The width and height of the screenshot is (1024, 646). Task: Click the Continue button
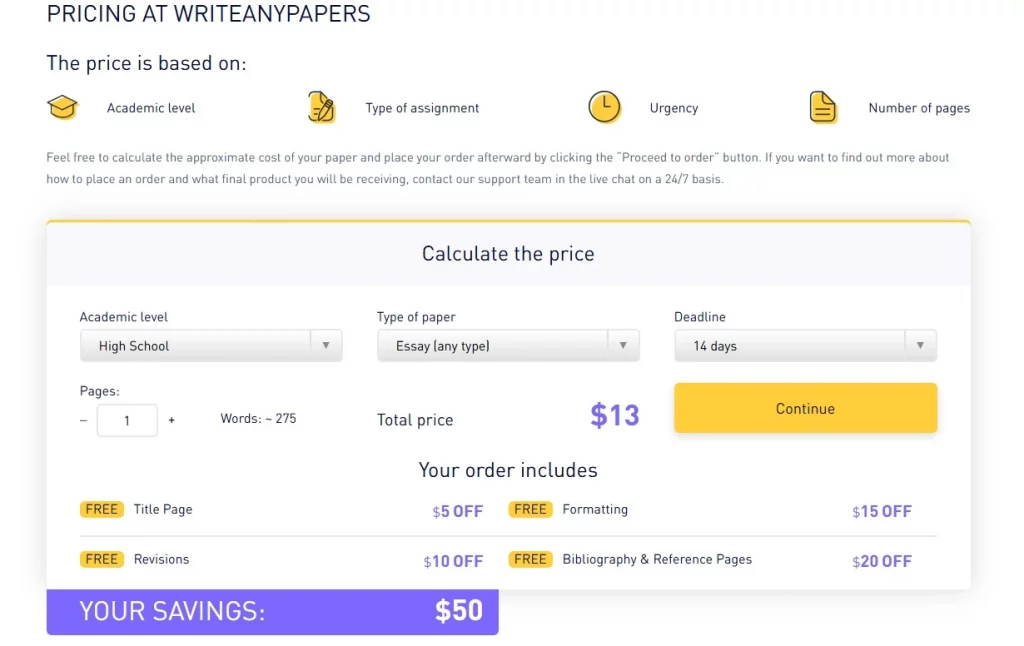805,408
